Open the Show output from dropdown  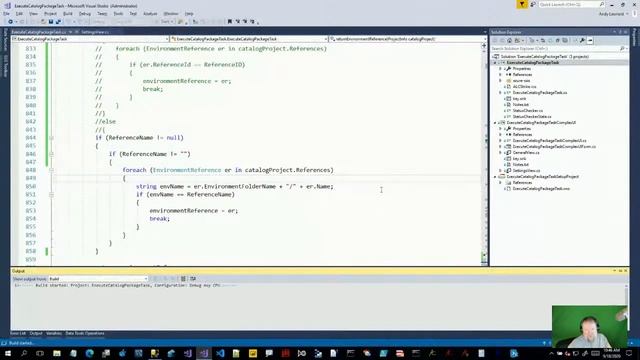(98, 279)
